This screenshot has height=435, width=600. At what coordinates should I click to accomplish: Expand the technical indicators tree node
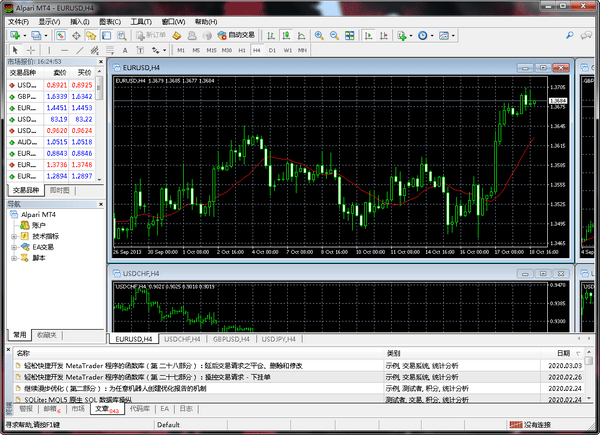point(14,236)
